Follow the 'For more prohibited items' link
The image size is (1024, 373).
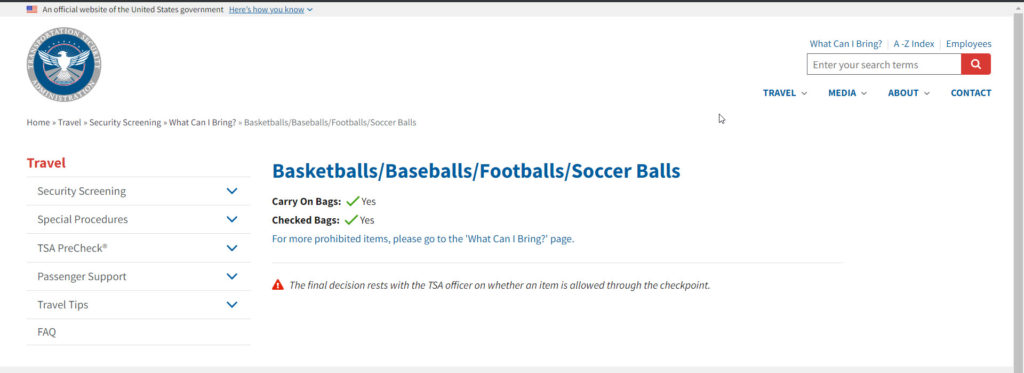(423, 239)
